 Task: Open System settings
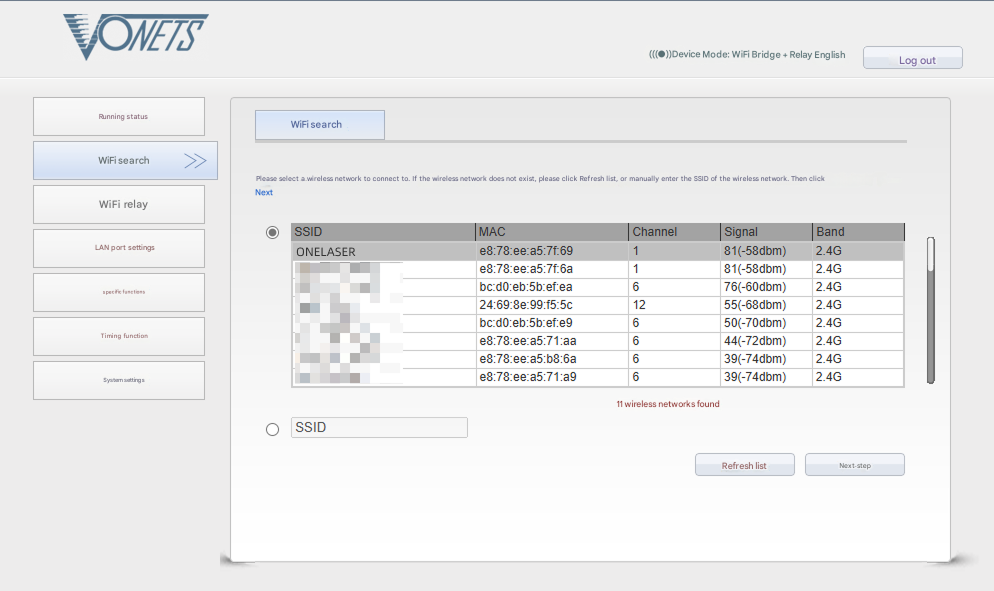pos(118,380)
